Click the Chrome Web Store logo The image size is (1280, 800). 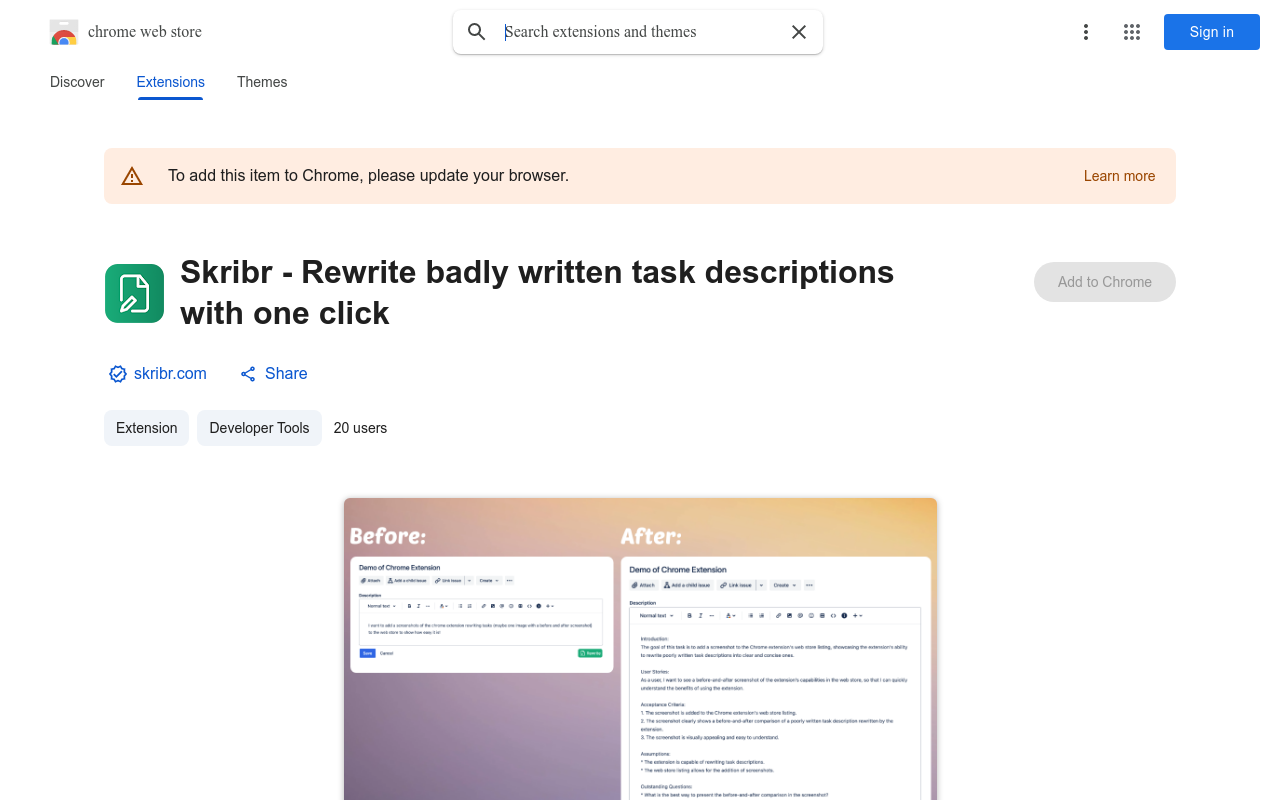pos(64,32)
